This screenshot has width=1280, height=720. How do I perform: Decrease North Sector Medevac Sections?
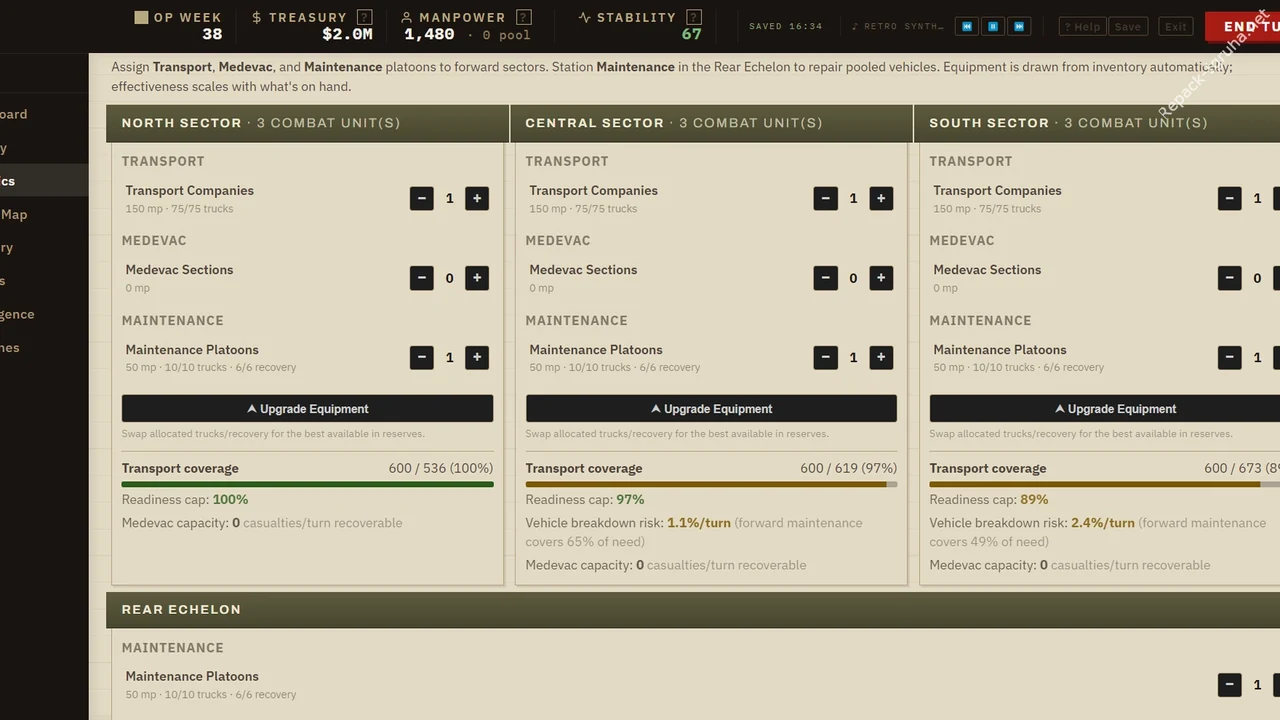point(422,278)
